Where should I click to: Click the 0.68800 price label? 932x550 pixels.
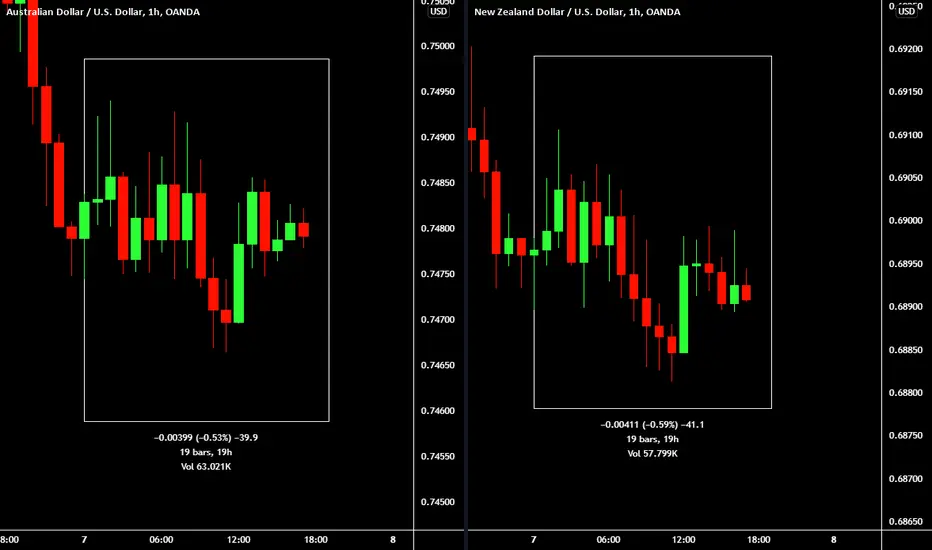(906, 392)
